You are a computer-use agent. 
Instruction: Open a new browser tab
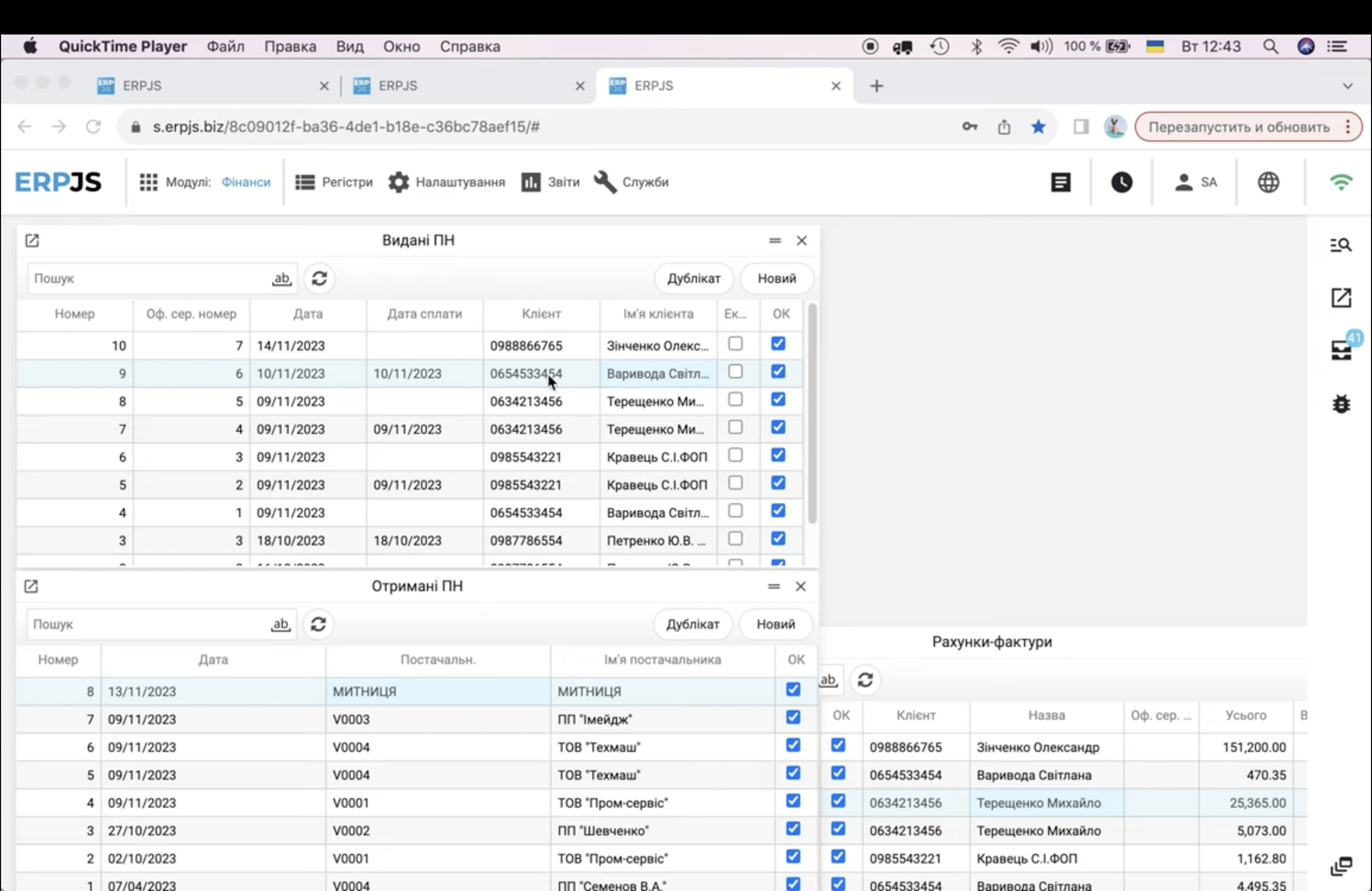(876, 86)
